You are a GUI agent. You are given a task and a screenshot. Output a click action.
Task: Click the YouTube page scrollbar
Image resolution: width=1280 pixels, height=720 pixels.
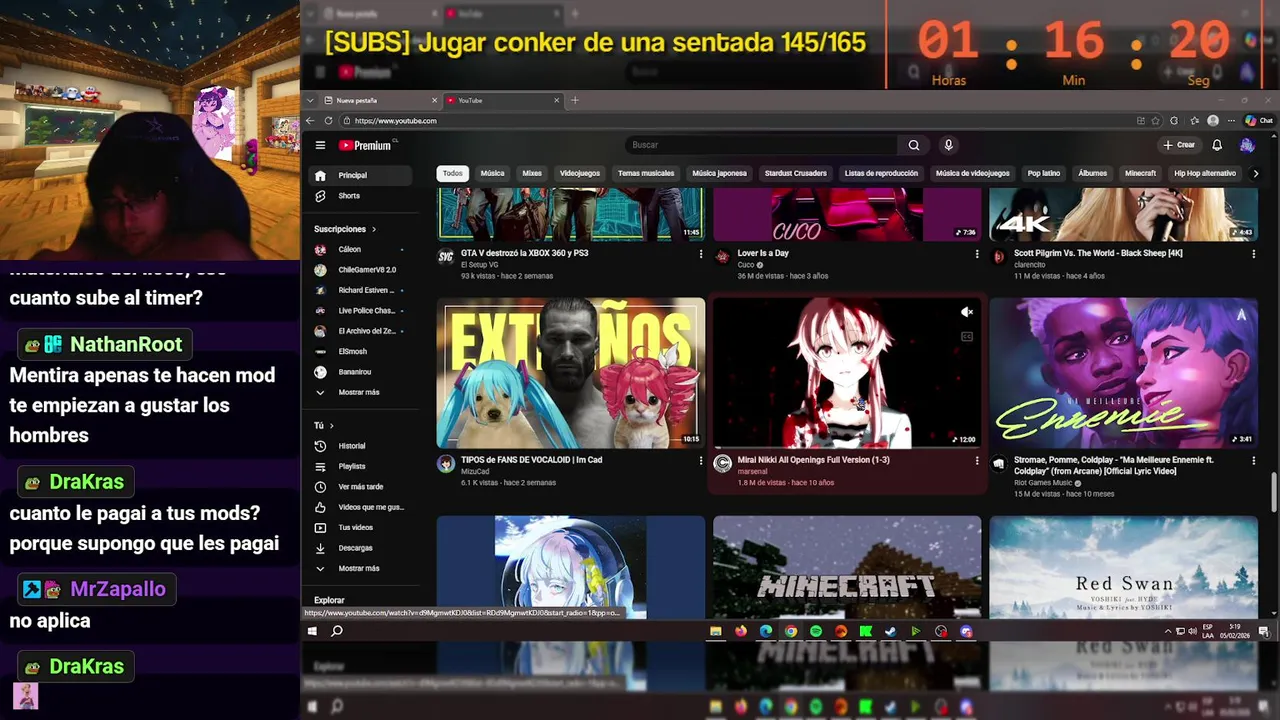(x=1273, y=490)
